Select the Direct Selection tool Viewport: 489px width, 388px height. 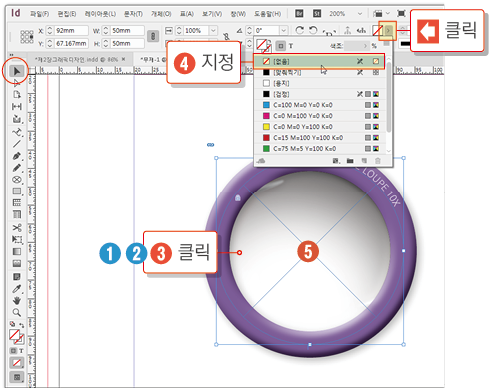click(x=16, y=83)
